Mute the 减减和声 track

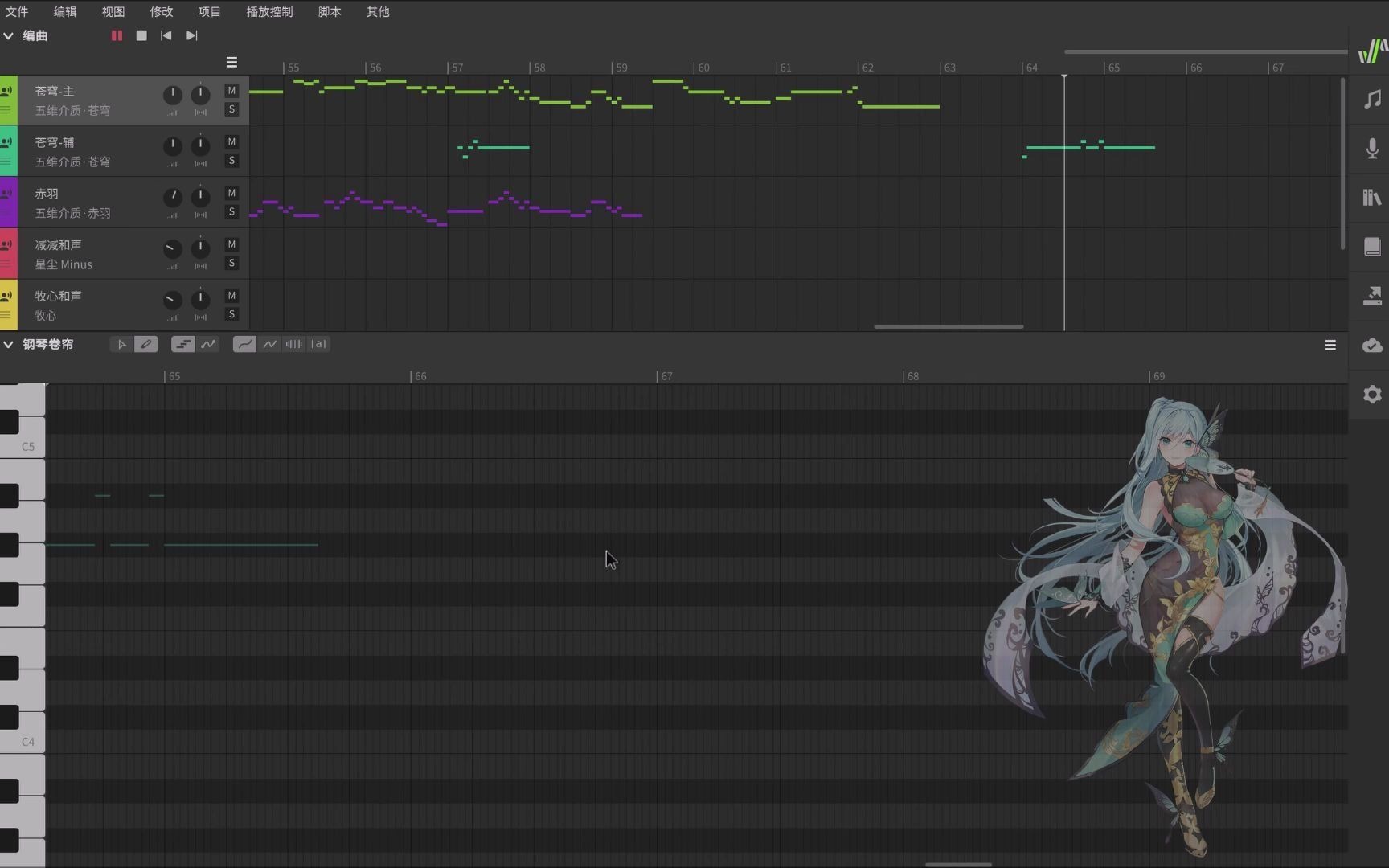[x=231, y=244]
